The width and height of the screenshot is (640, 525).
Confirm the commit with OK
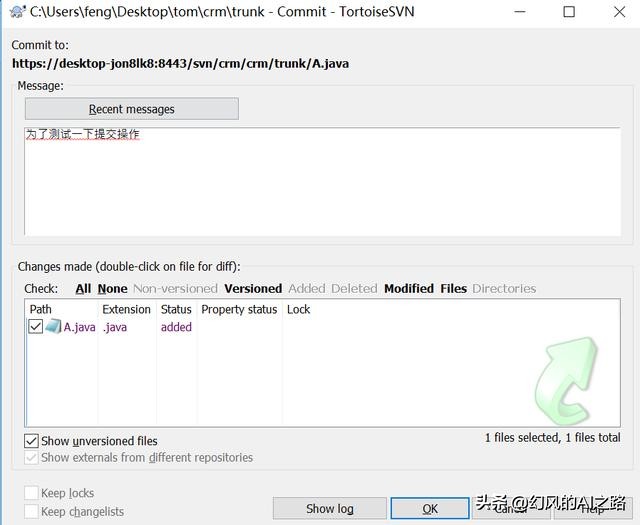coord(430,509)
